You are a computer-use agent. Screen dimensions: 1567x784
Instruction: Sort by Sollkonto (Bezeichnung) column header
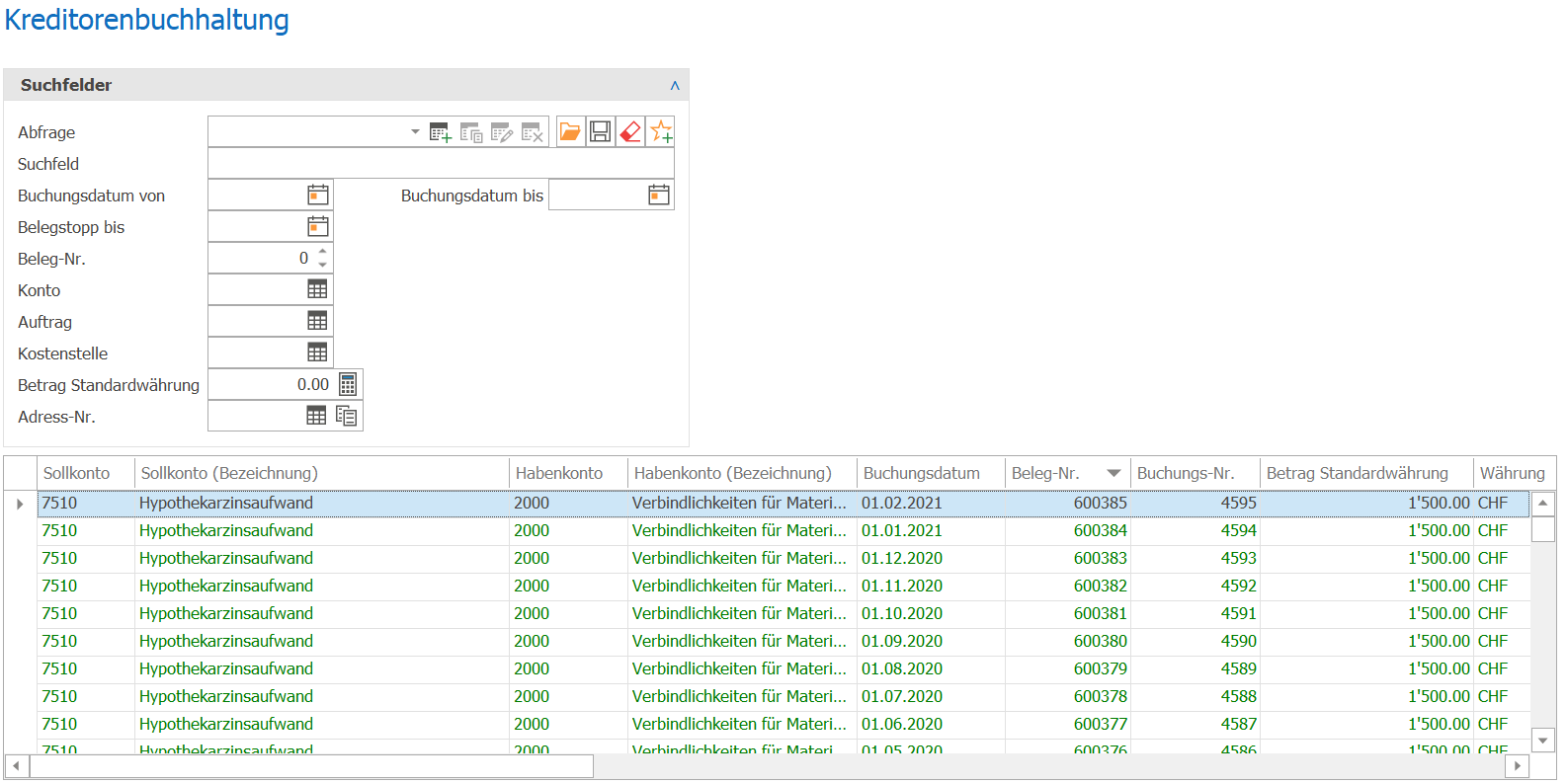click(x=322, y=473)
